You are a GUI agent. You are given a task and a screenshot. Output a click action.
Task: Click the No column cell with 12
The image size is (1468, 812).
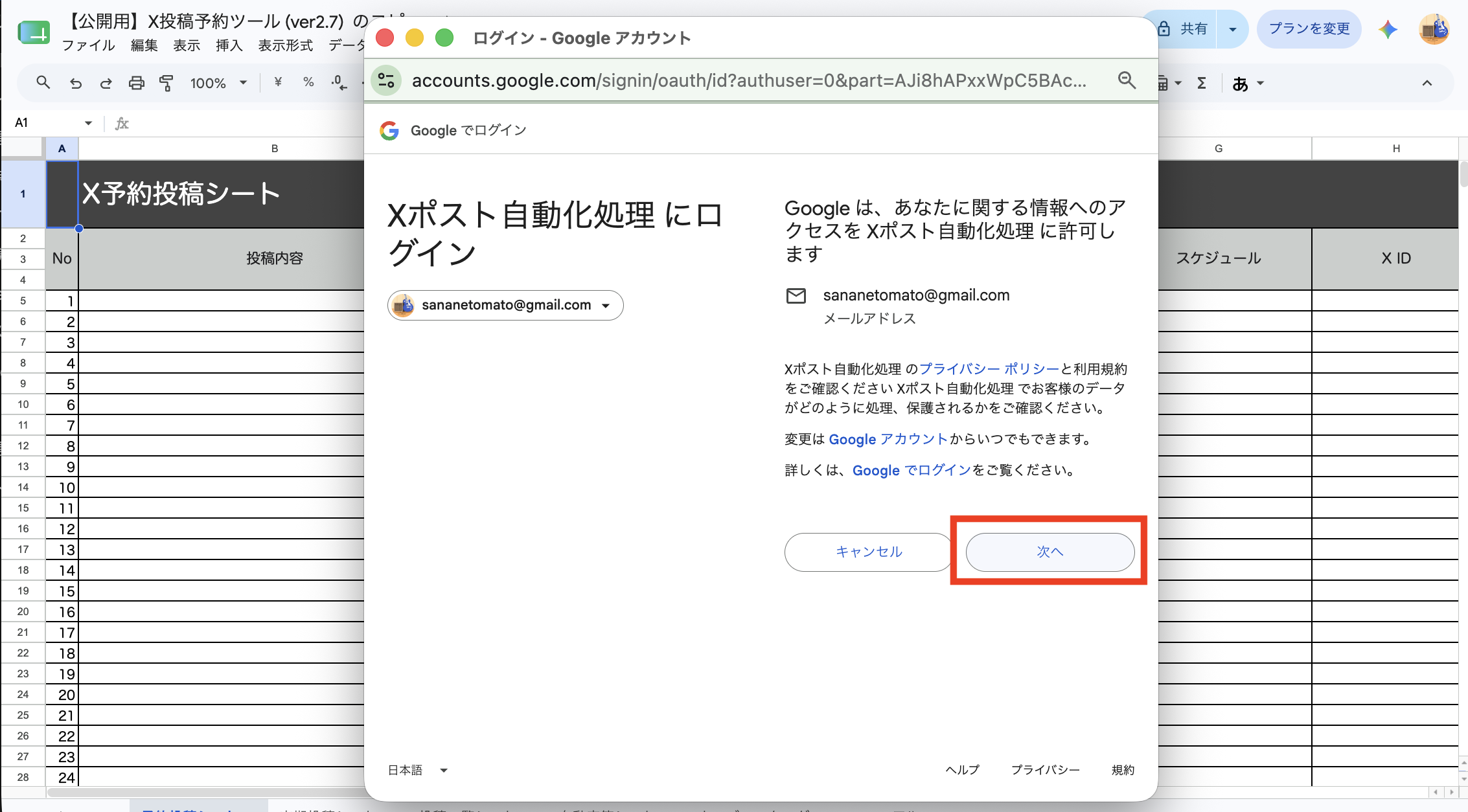point(62,529)
